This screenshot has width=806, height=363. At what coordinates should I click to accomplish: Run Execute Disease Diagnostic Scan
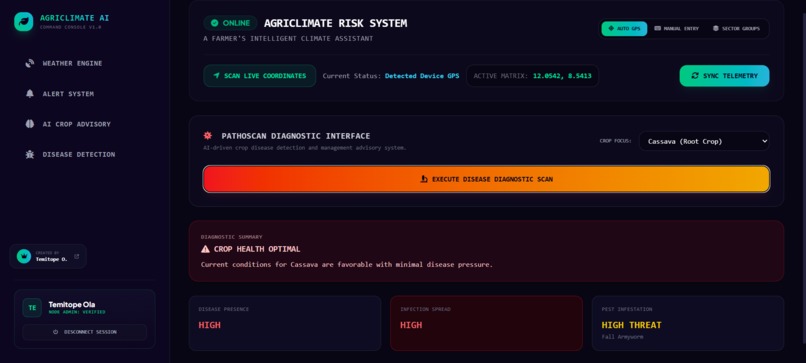tap(486, 179)
